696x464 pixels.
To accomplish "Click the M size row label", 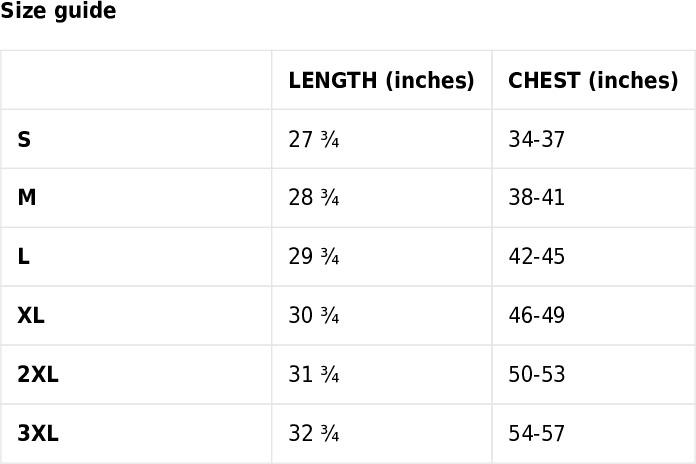I will [27, 197].
